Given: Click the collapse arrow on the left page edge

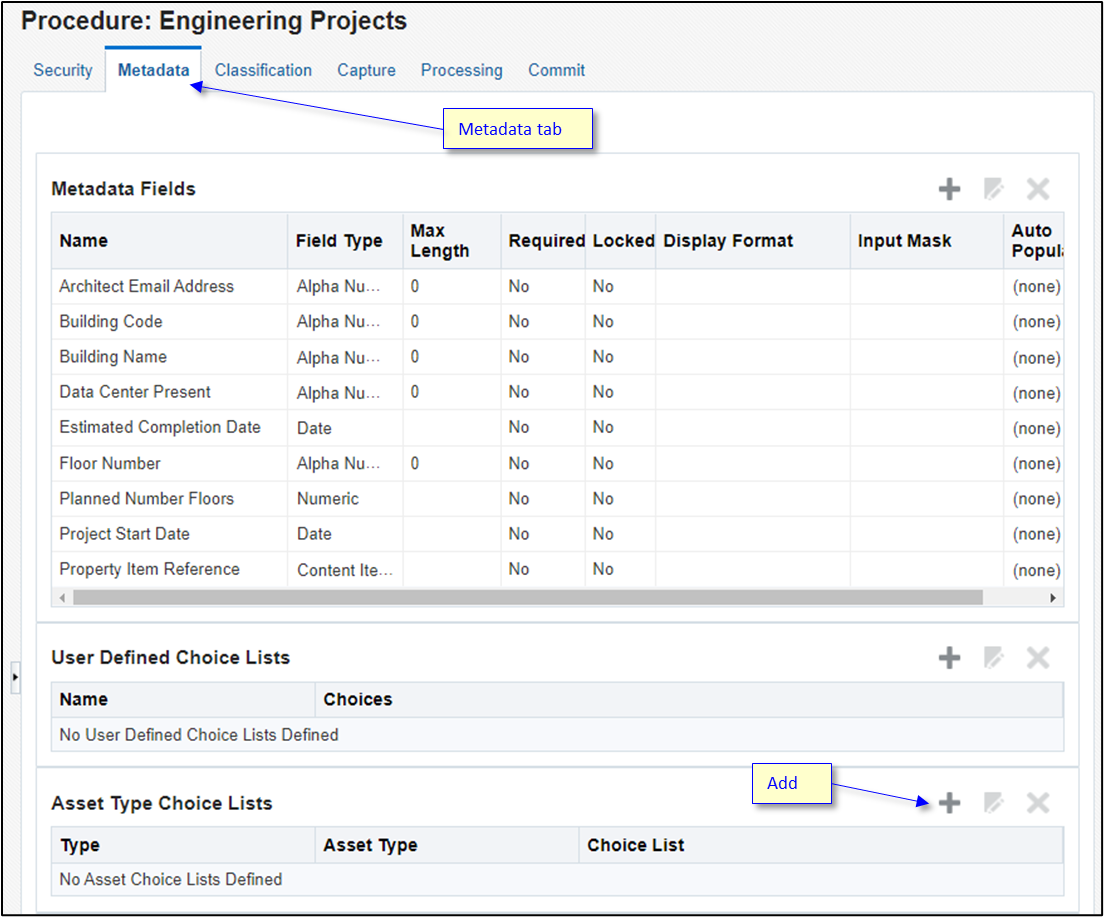Looking at the screenshot, I should point(16,676).
